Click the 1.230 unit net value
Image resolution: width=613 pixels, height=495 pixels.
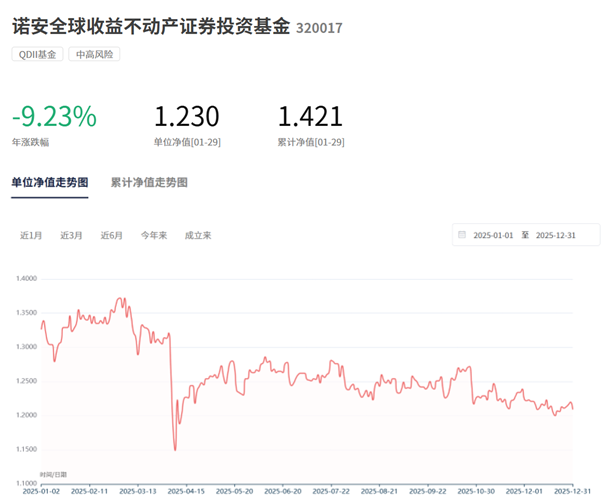(x=187, y=116)
